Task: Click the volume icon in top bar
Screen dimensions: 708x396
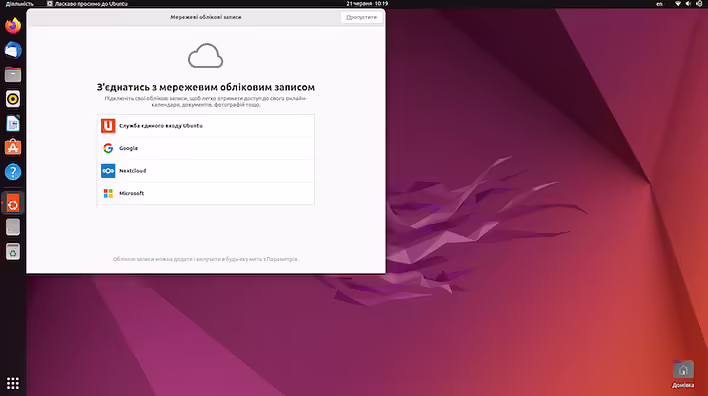Action: point(688,4)
